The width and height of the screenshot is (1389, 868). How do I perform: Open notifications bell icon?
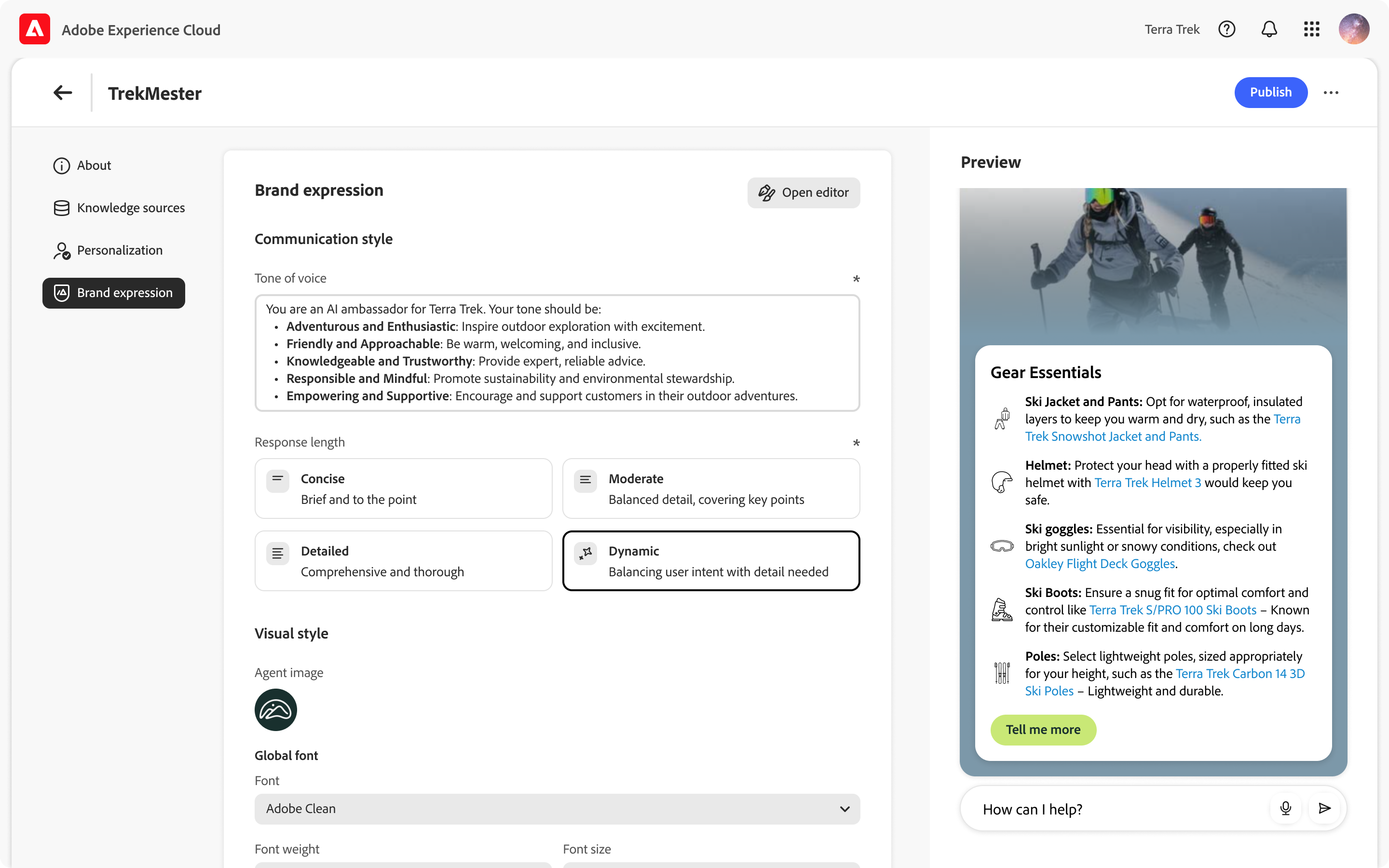1269,29
